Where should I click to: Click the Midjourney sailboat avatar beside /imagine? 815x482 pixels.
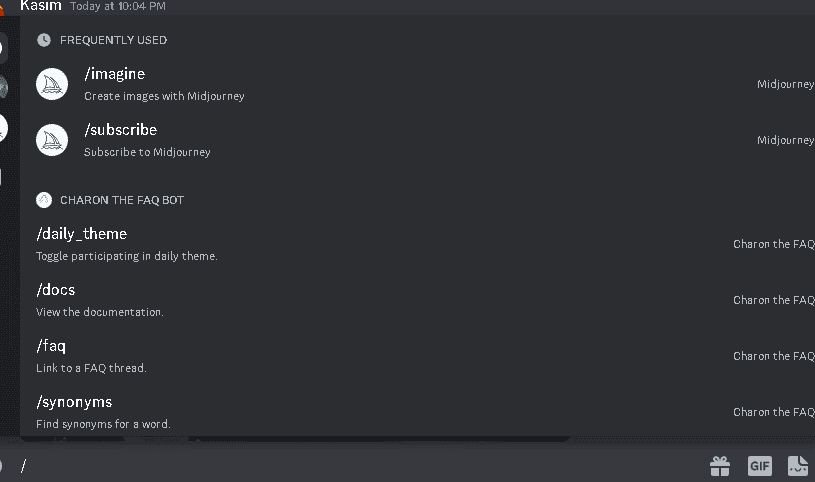[x=52, y=84]
